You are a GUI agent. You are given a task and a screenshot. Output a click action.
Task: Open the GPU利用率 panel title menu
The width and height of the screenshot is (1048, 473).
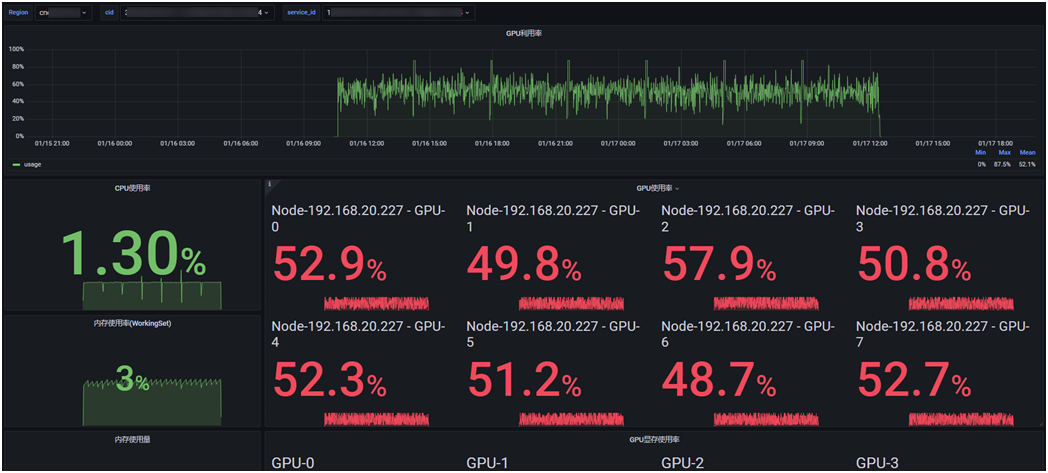coord(523,33)
